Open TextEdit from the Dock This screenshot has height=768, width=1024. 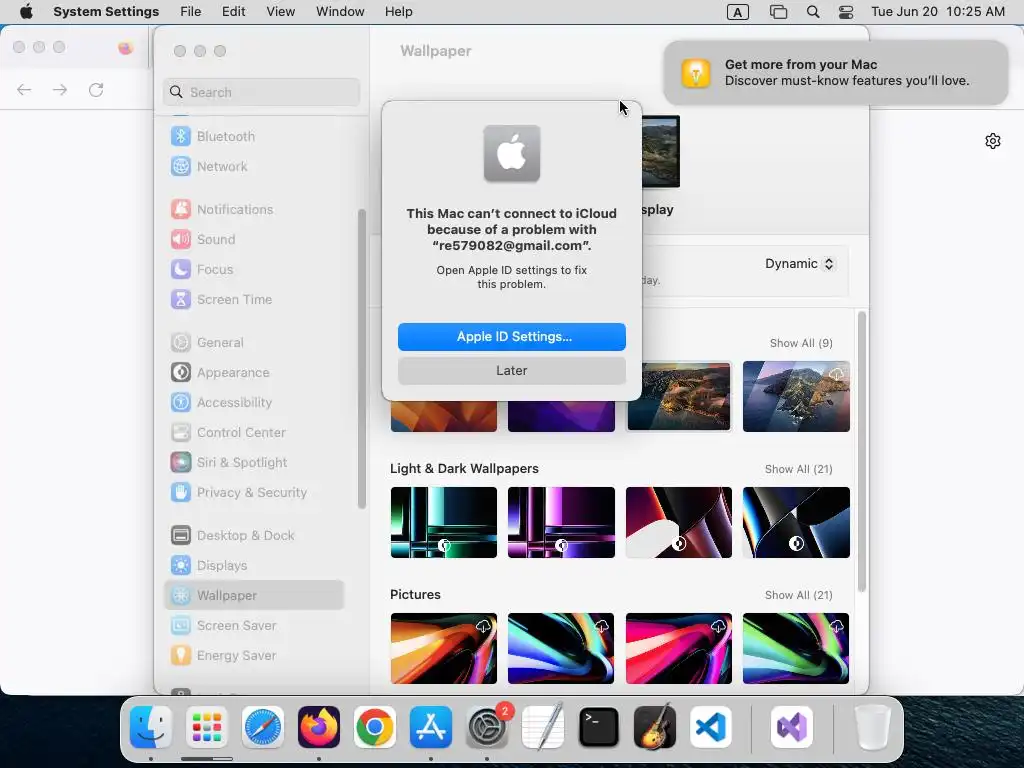543,728
